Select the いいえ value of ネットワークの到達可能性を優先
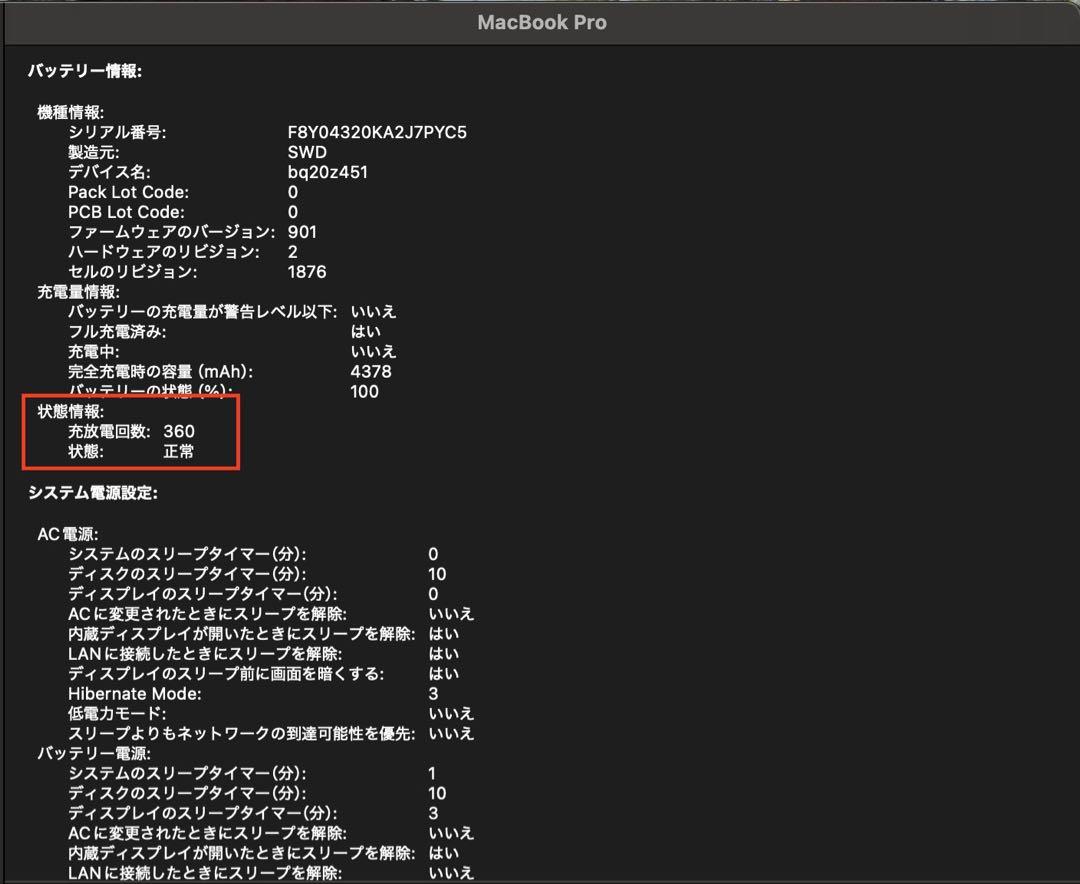This screenshot has width=1080, height=884. pos(451,734)
